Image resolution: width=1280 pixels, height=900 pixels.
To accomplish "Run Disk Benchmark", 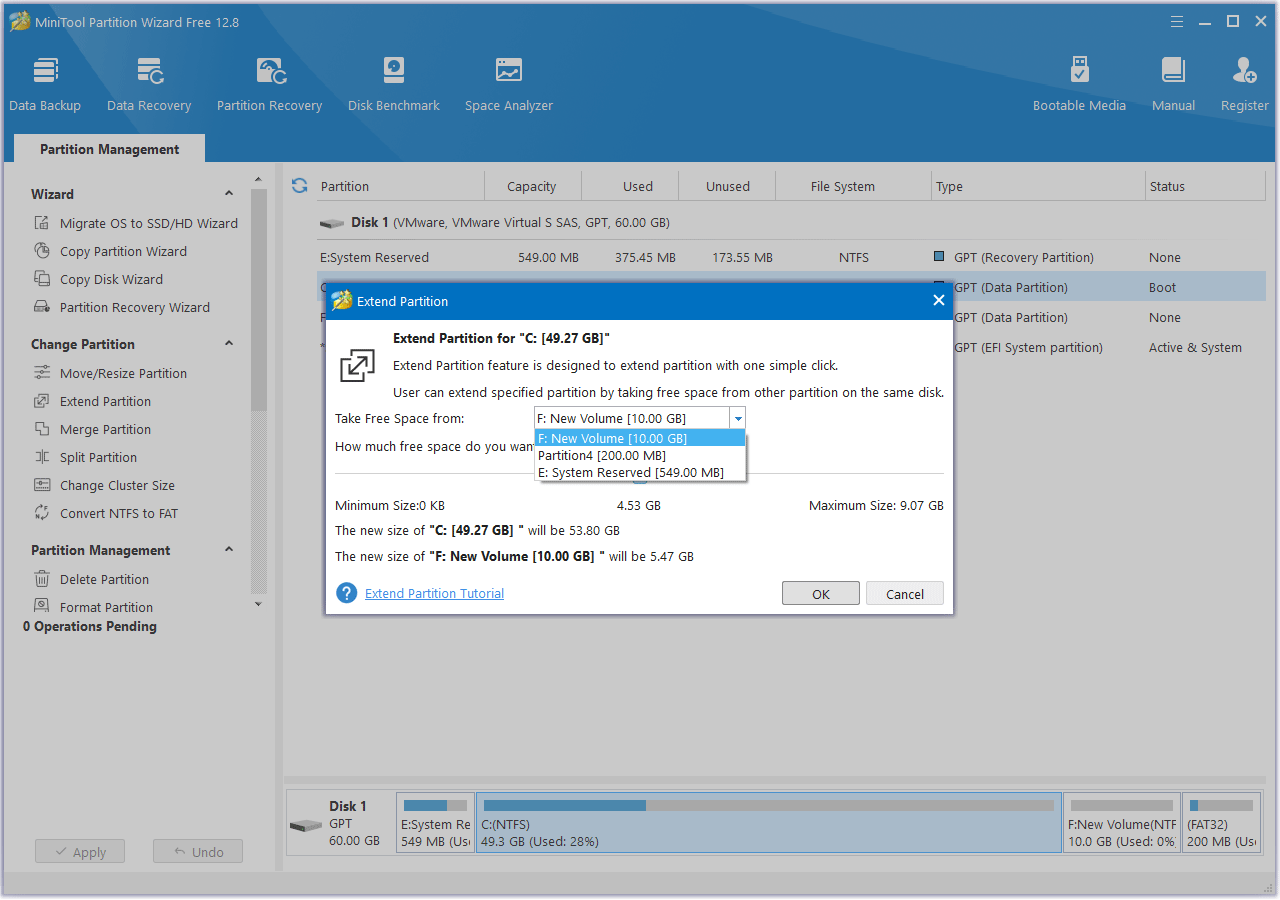I will [393, 80].
